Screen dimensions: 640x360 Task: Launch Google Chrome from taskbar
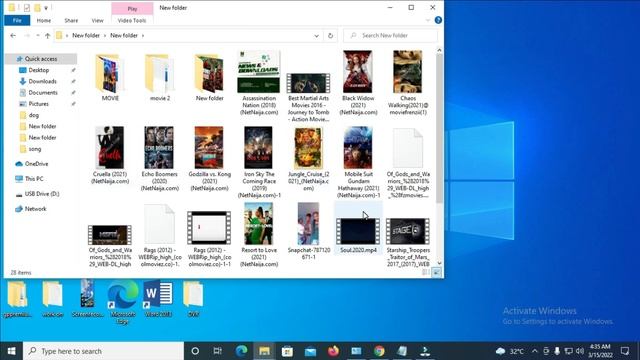pos(379,351)
